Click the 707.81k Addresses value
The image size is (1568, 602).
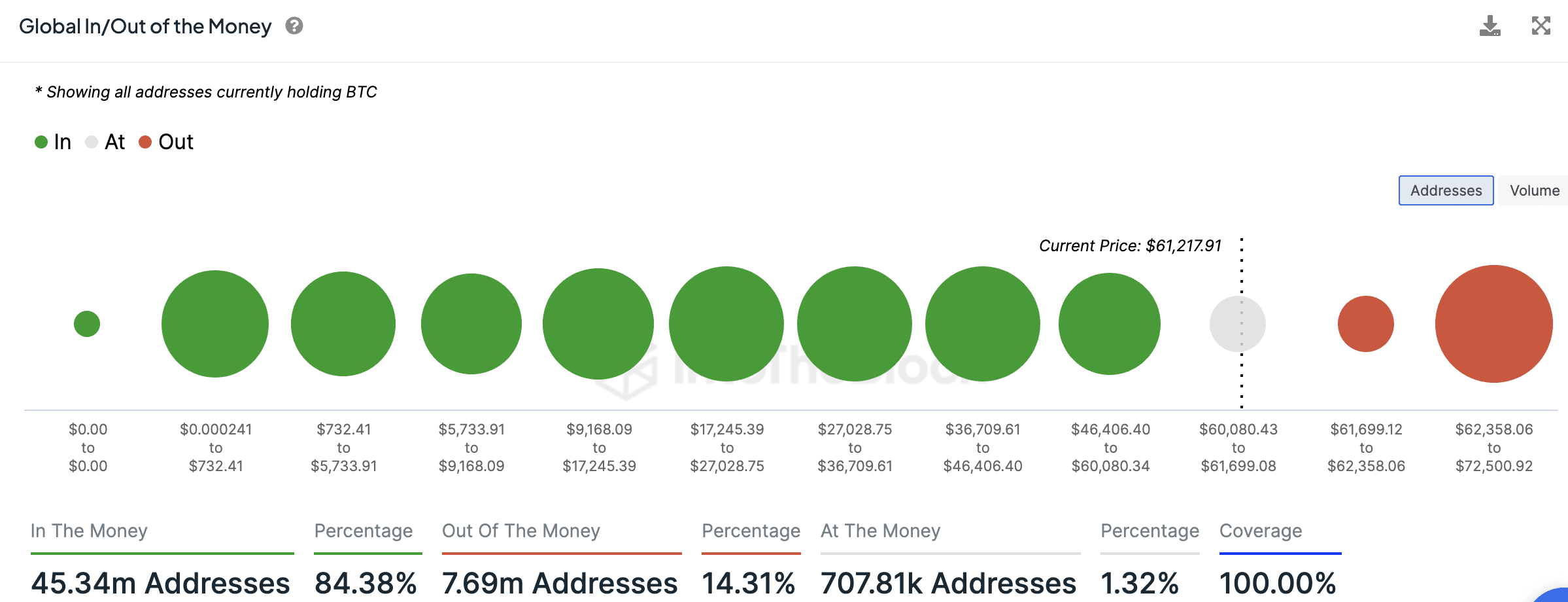(949, 583)
